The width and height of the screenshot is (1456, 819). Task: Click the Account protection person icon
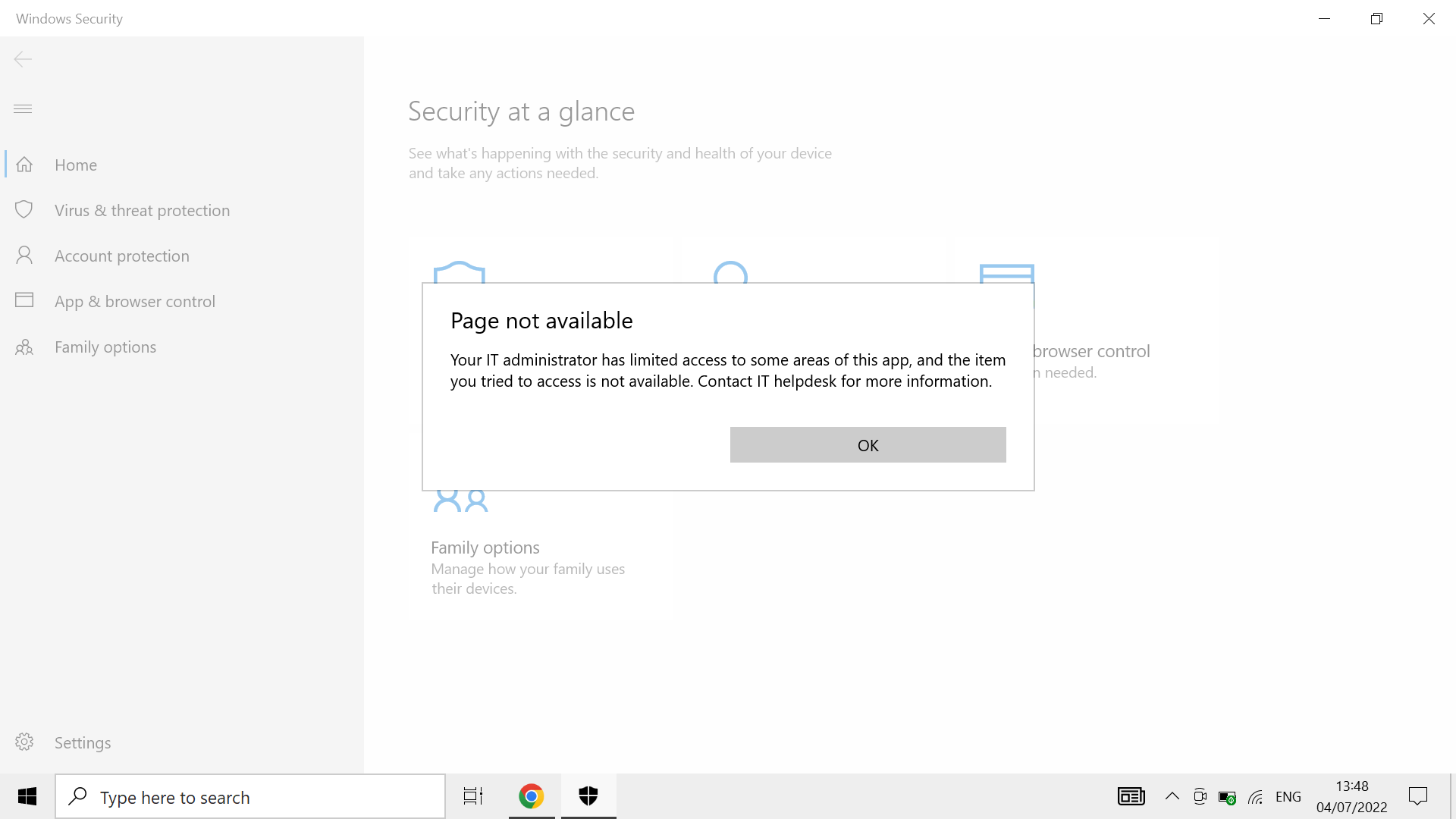click(24, 256)
